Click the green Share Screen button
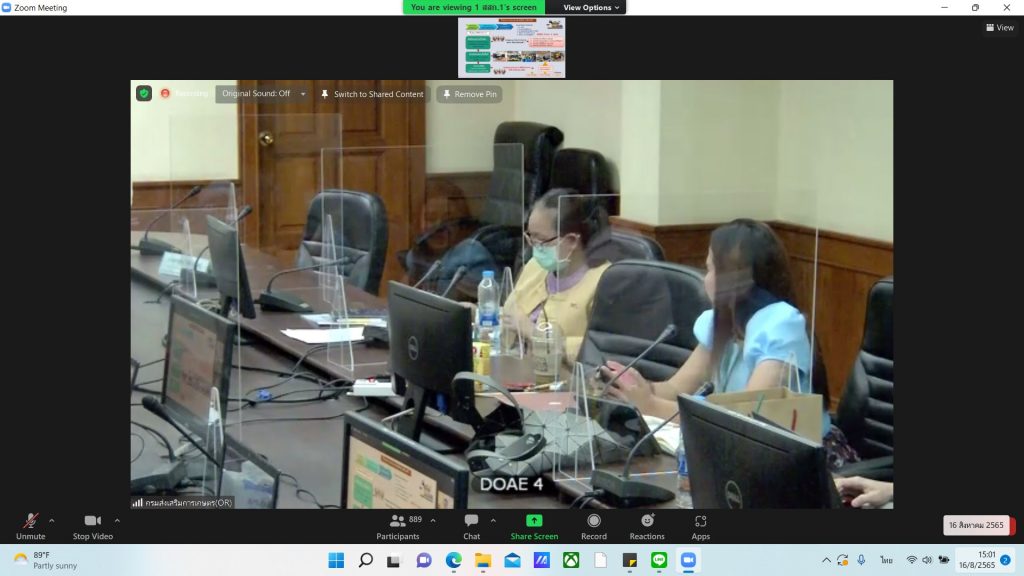This screenshot has width=1024, height=576. click(x=534, y=526)
